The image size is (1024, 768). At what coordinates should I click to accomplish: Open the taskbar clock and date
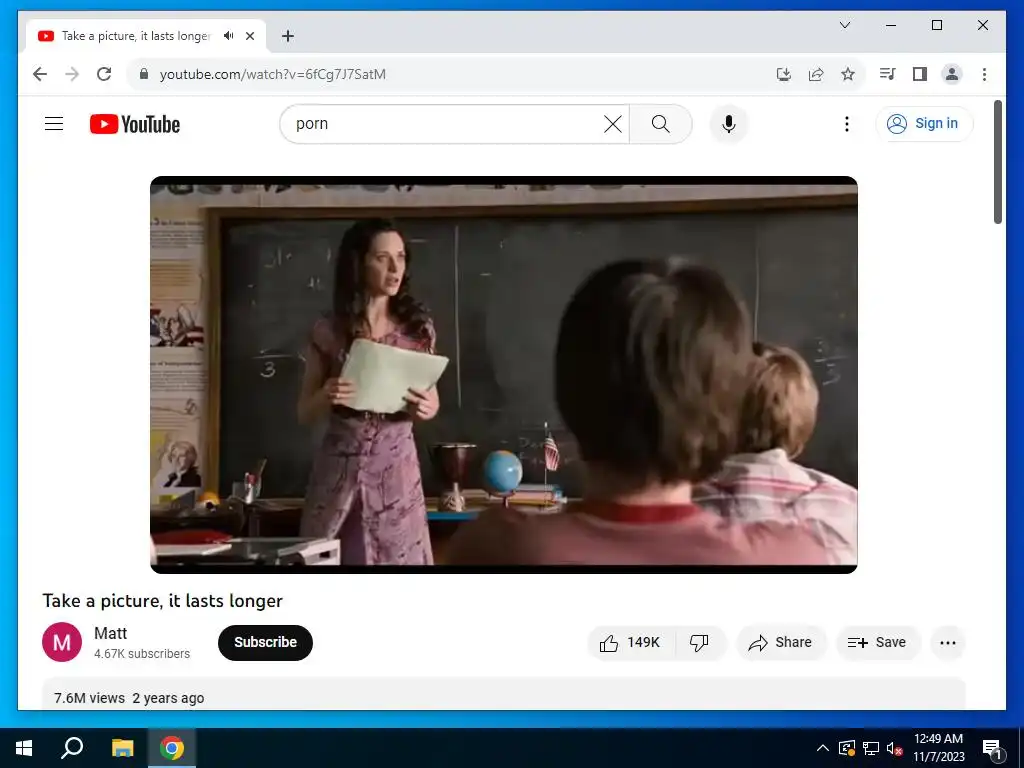click(938, 748)
